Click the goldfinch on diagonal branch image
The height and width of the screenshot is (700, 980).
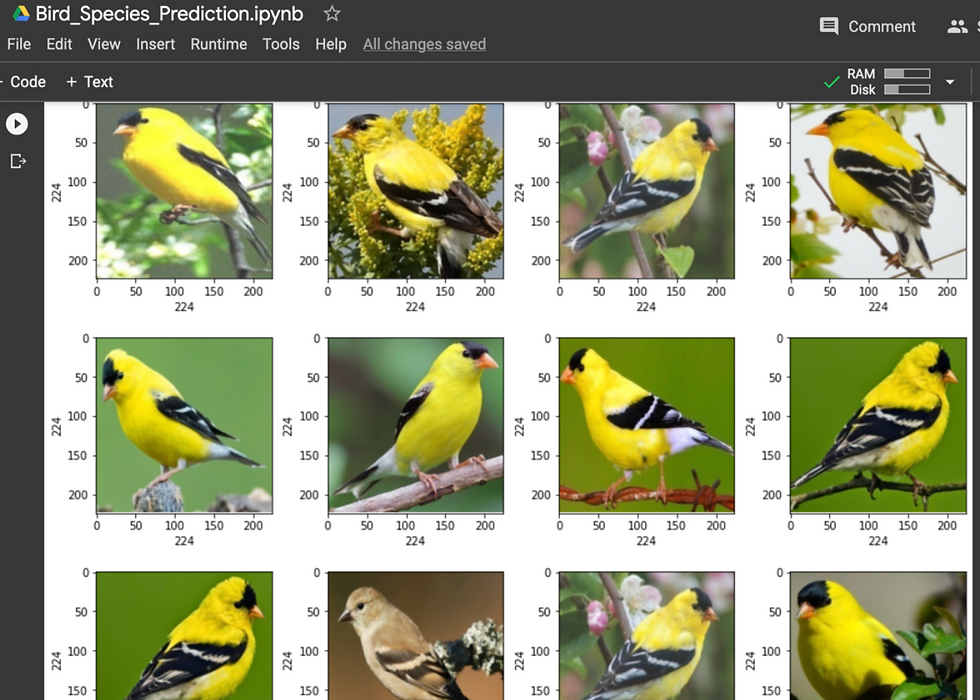pos(416,426)
